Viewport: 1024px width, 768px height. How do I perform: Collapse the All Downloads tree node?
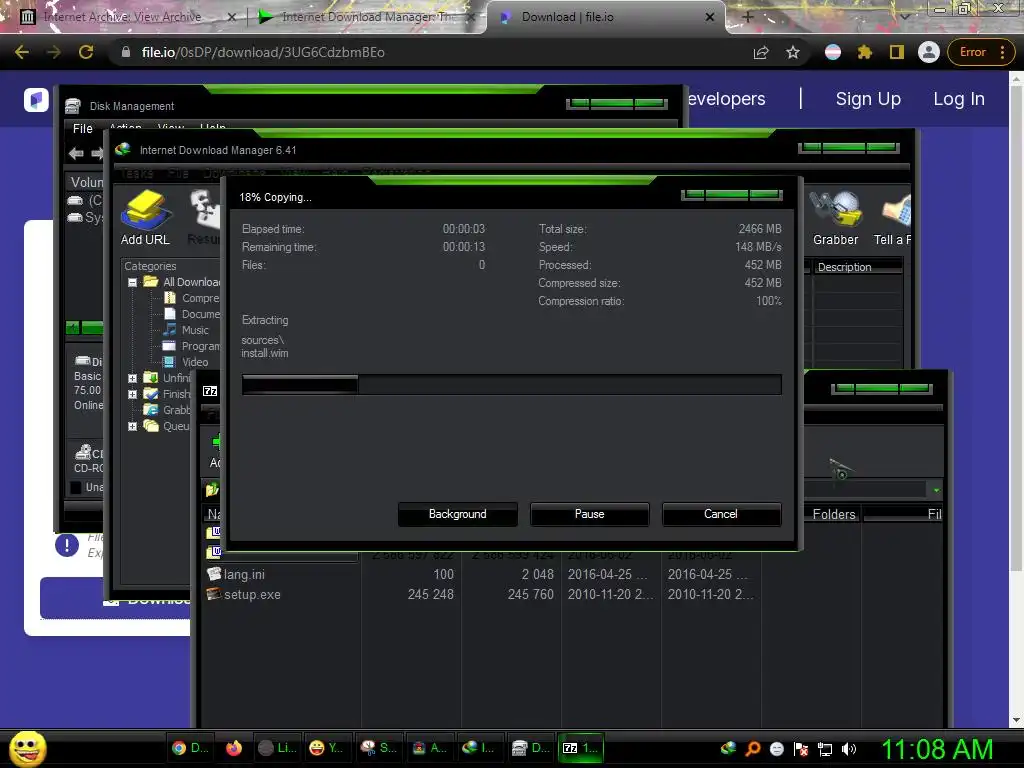coord(133,283)
